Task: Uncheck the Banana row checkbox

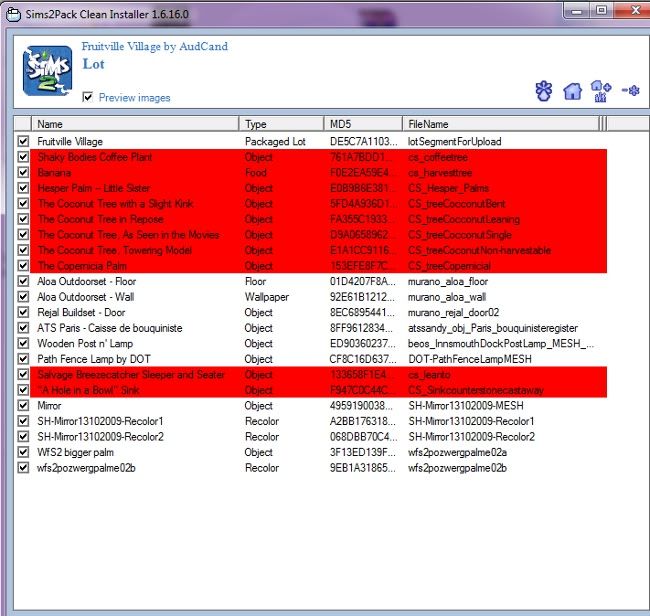Action: (23, 172)
